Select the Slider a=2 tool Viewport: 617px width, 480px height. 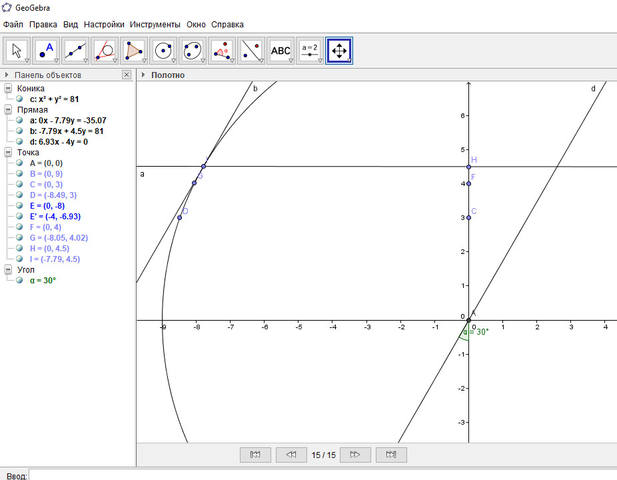coord(310,50)
